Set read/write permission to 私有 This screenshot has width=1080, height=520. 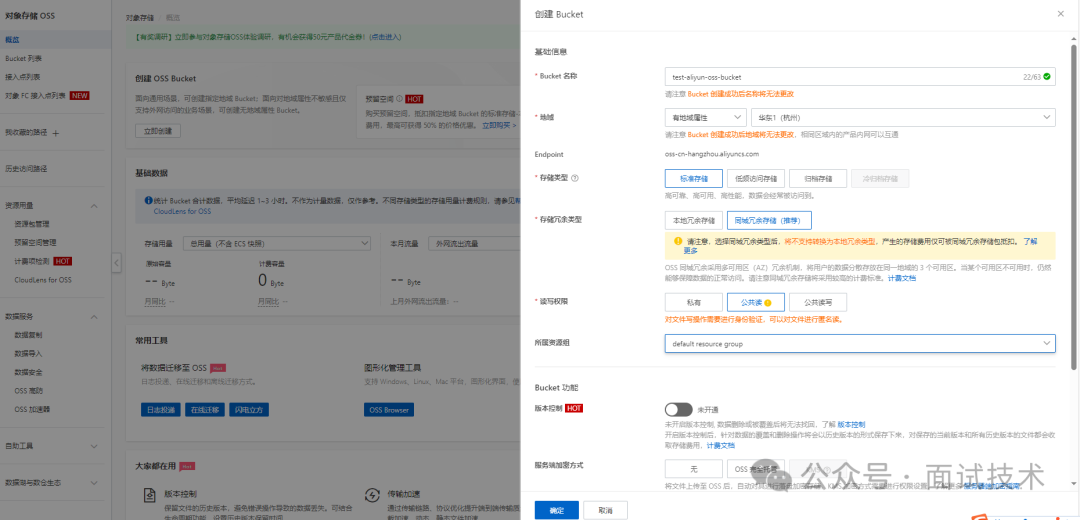[694, 302]
